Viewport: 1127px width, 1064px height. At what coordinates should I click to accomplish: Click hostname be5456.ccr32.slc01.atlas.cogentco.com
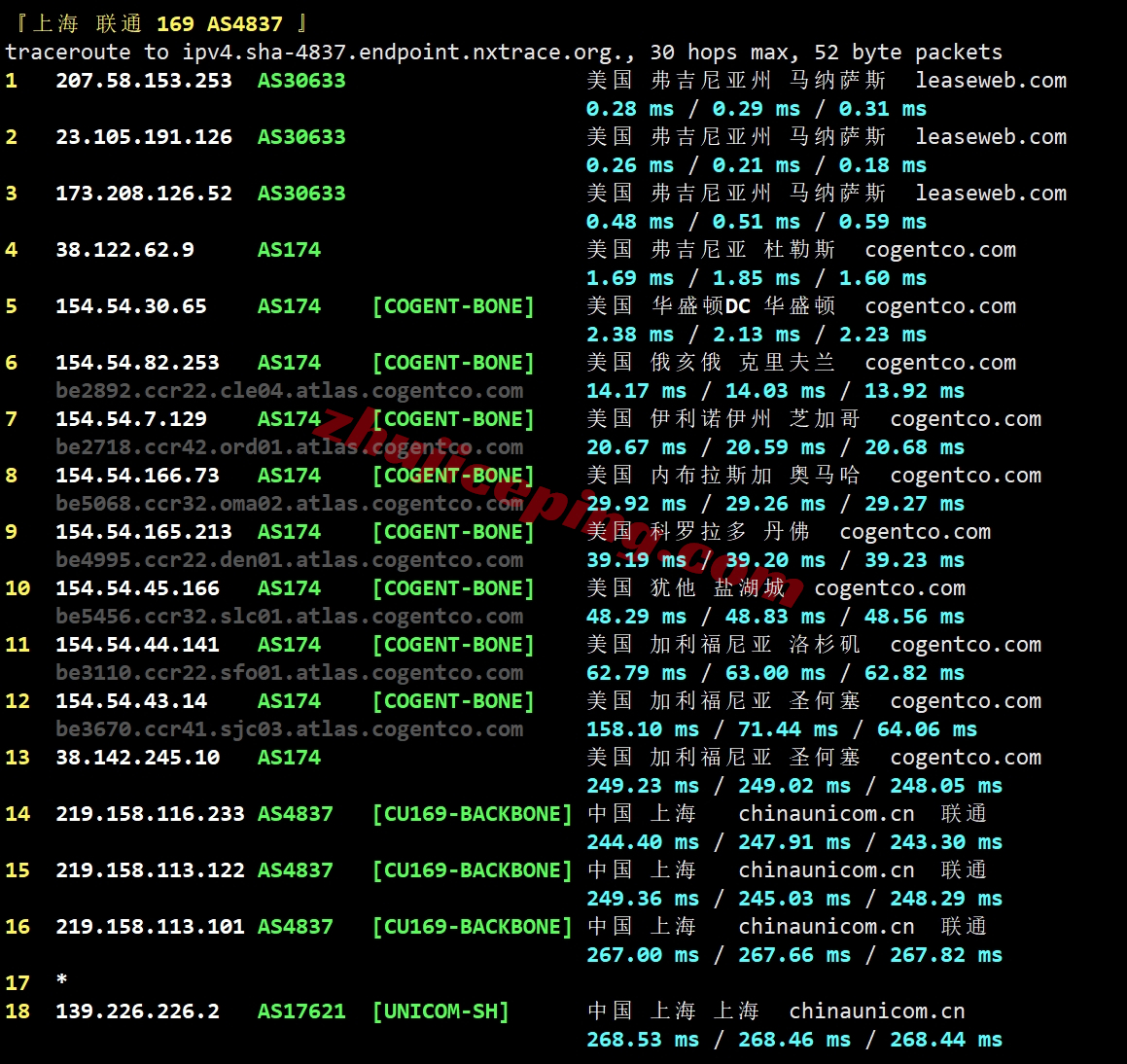point(290,617)
